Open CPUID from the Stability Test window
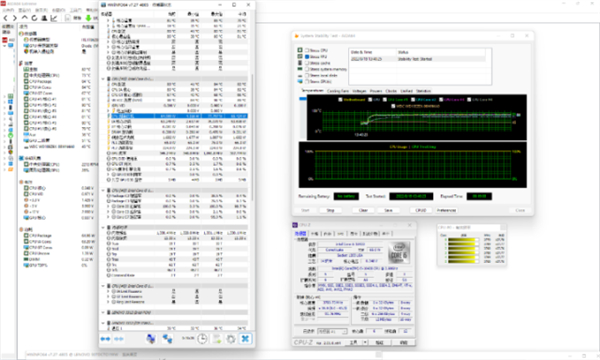The height and width of the screenshot is (360, 600). coord(421,210)
